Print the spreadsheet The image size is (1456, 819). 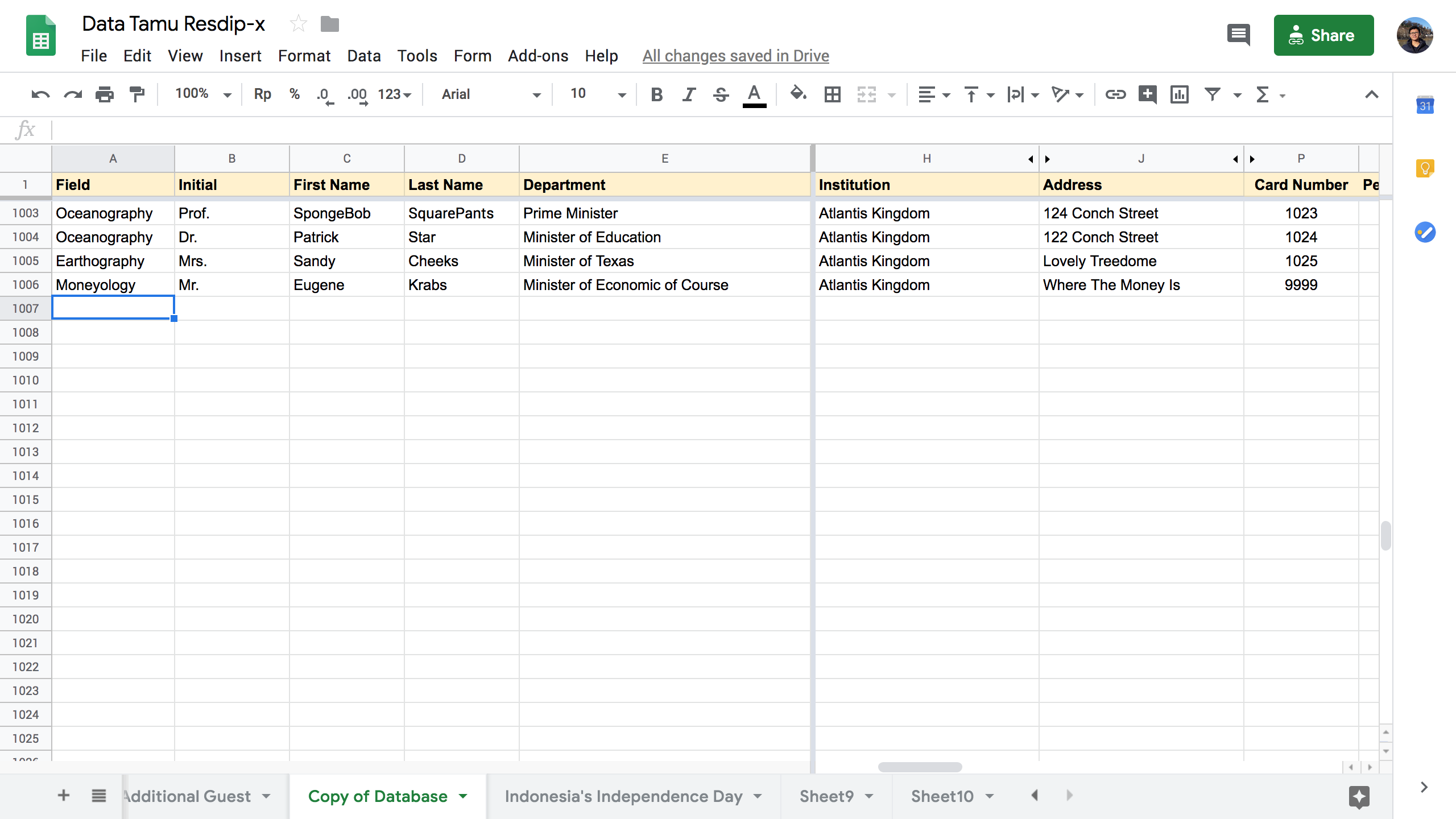pos(105,94)
